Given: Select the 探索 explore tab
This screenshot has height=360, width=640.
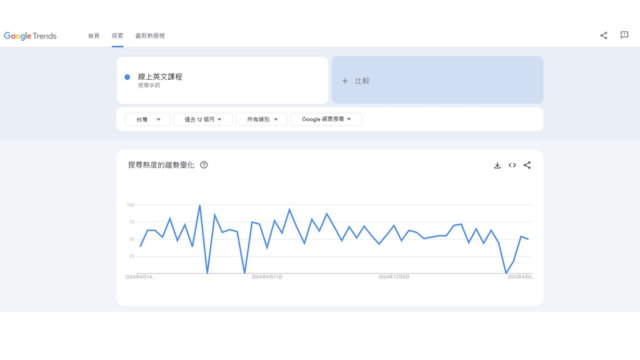Looking at the screenshot, I should coord(118,36).
